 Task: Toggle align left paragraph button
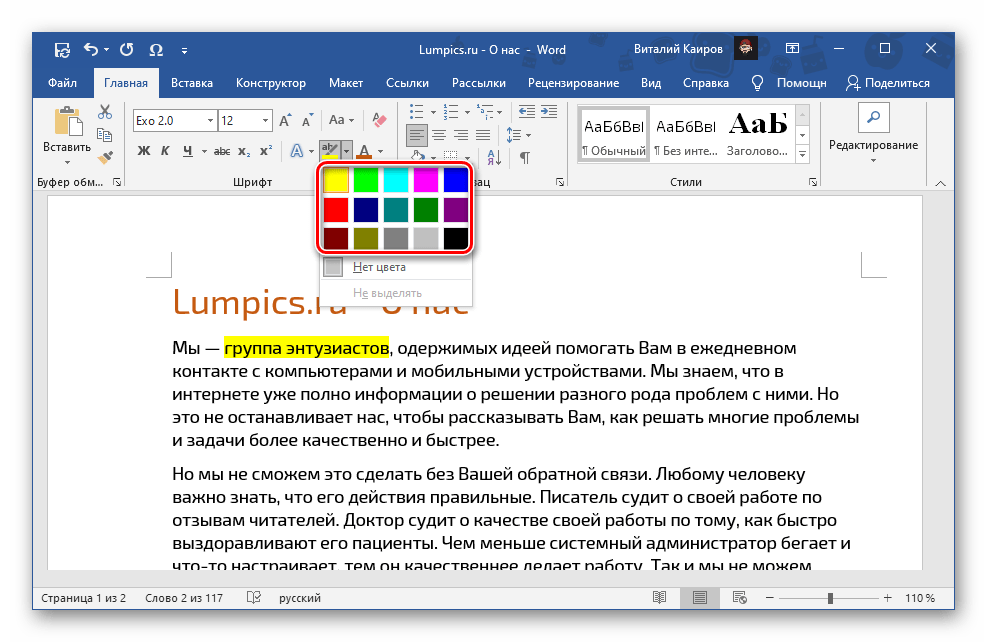click(417, 135)
